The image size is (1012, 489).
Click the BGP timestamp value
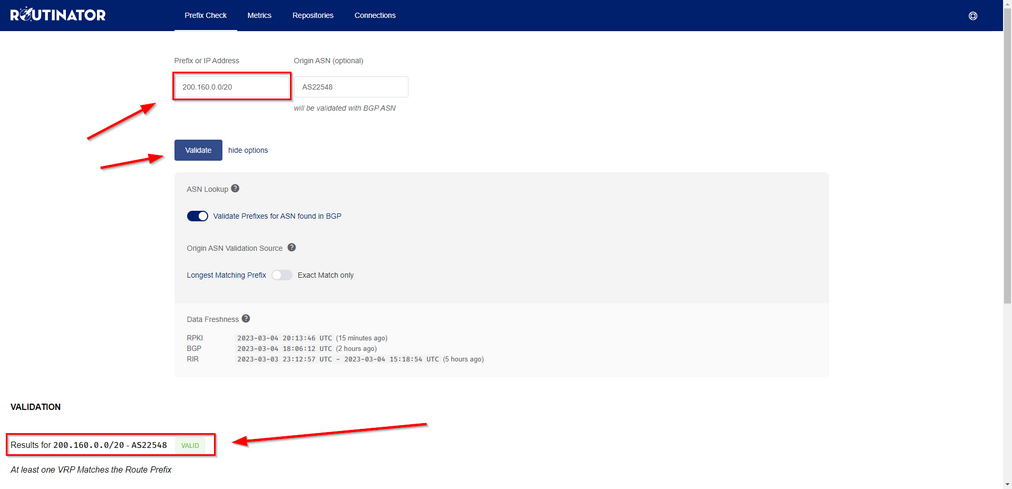coord(284,348)
